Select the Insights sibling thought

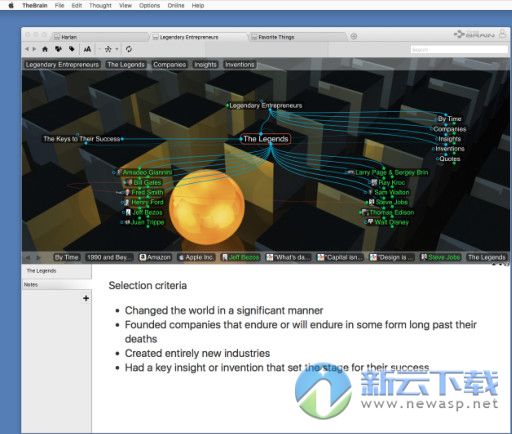(x=449, y=139)
